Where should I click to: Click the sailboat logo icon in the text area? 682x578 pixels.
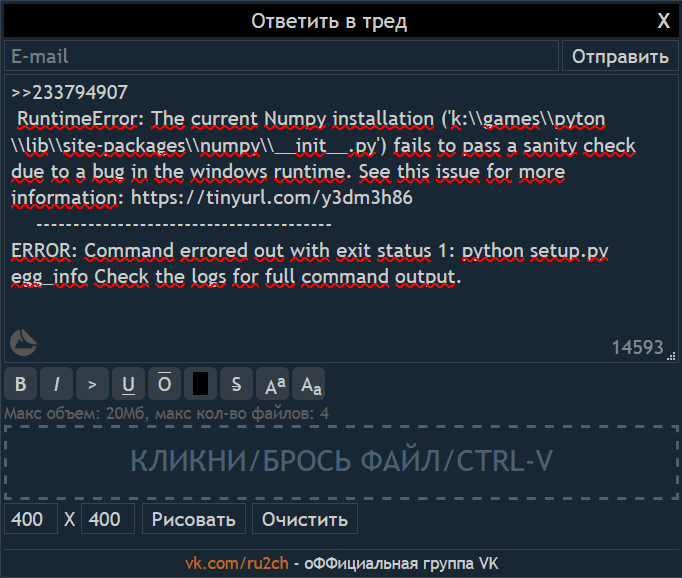(x=23, y=343)
